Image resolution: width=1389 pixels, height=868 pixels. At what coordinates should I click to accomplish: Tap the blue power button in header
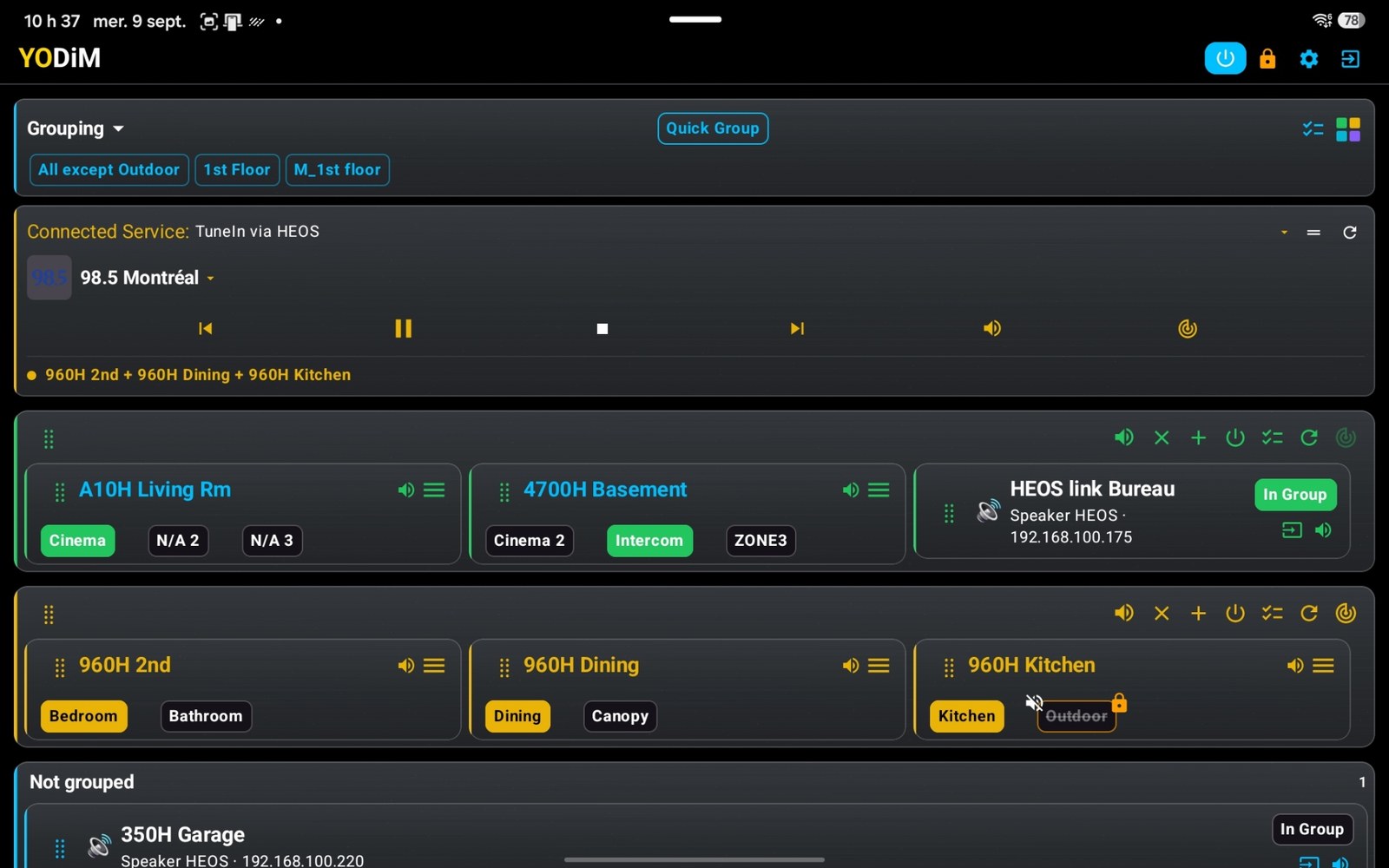point(1225,58)
